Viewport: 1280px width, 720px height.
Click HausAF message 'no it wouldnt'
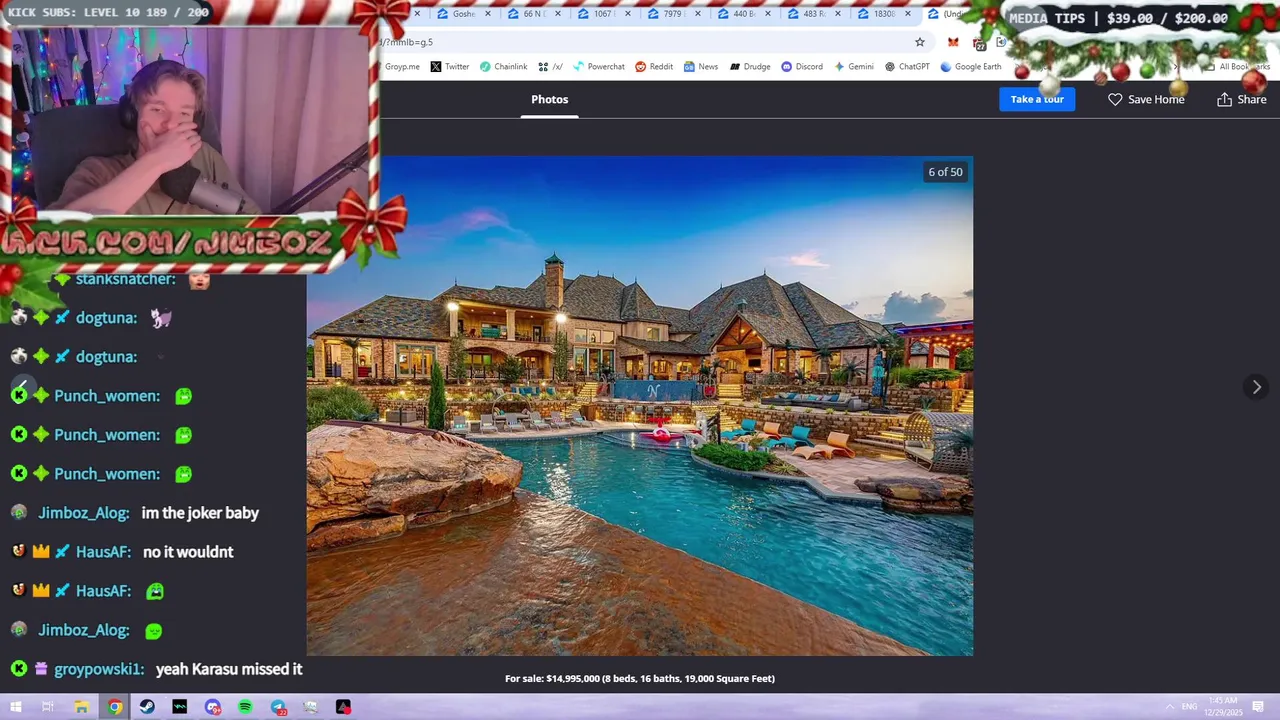(188, 552)
